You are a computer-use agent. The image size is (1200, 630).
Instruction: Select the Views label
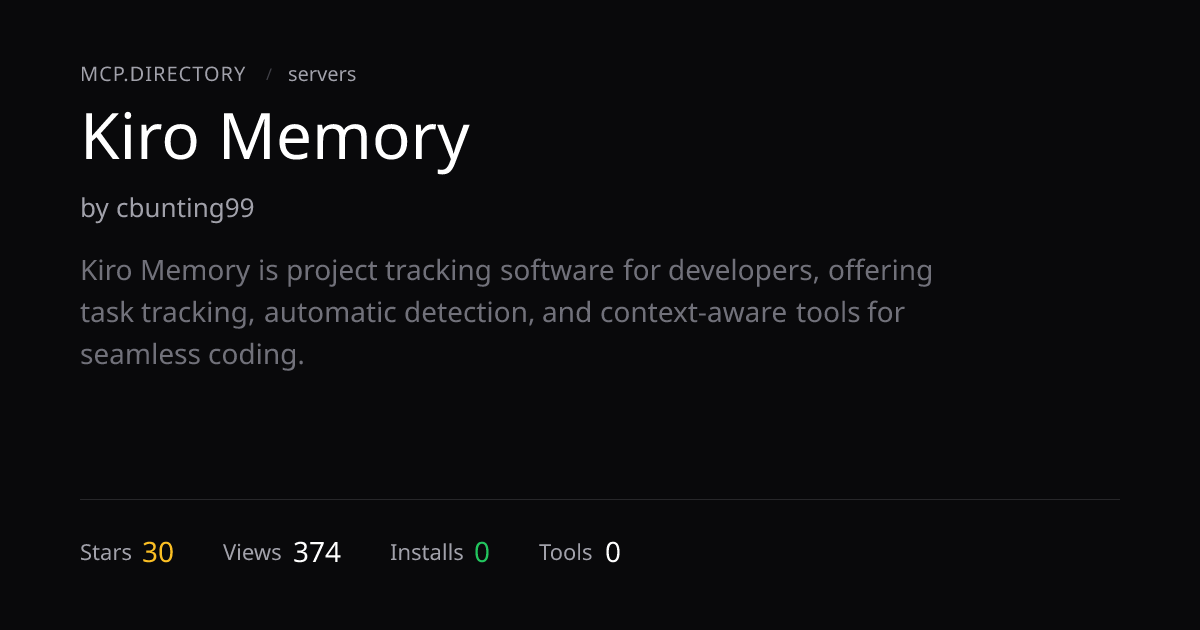[252, 552]
